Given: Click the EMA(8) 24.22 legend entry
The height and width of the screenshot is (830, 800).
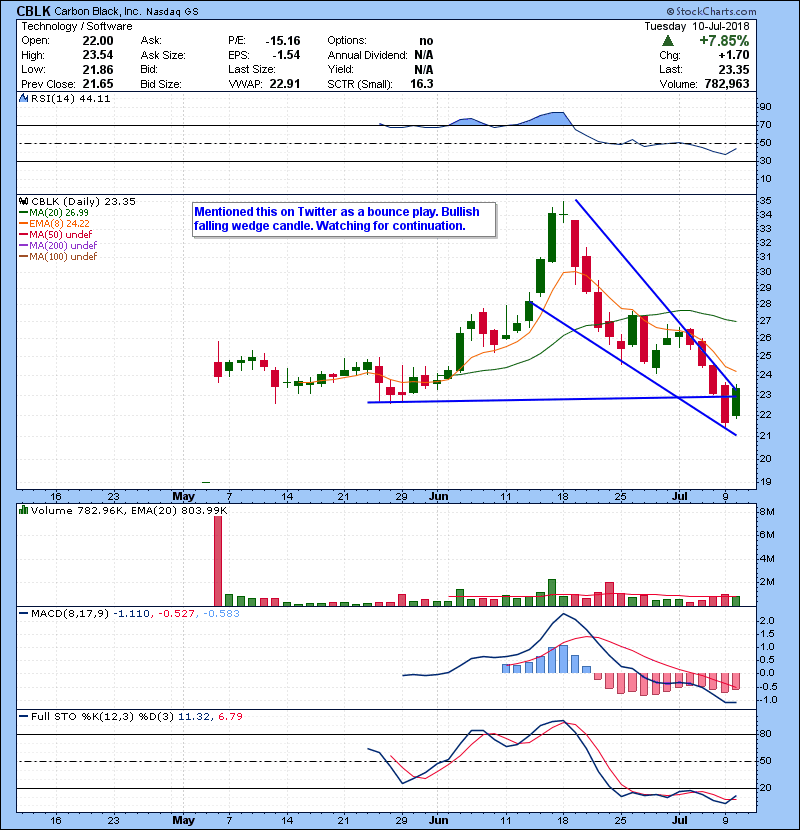Looking at the screenshot, I should (x=59, y=223).
